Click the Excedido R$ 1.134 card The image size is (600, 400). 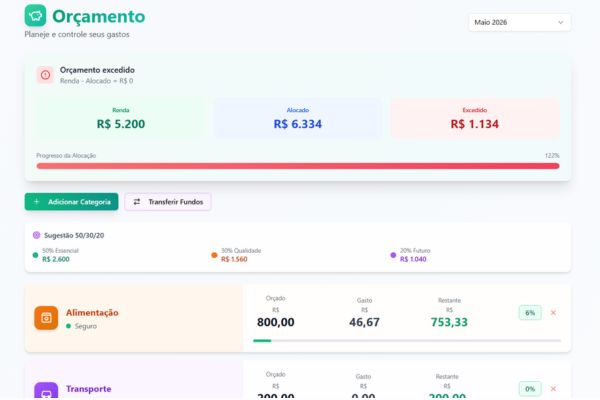click(x=474, y=119)
